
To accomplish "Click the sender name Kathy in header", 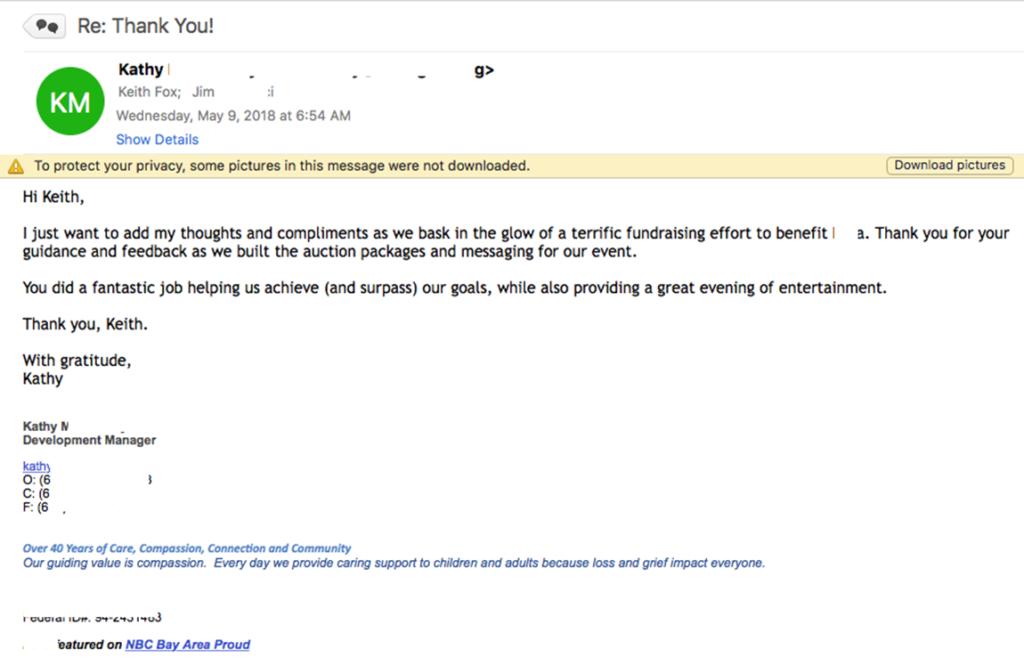I will click(x=141, y=70).
